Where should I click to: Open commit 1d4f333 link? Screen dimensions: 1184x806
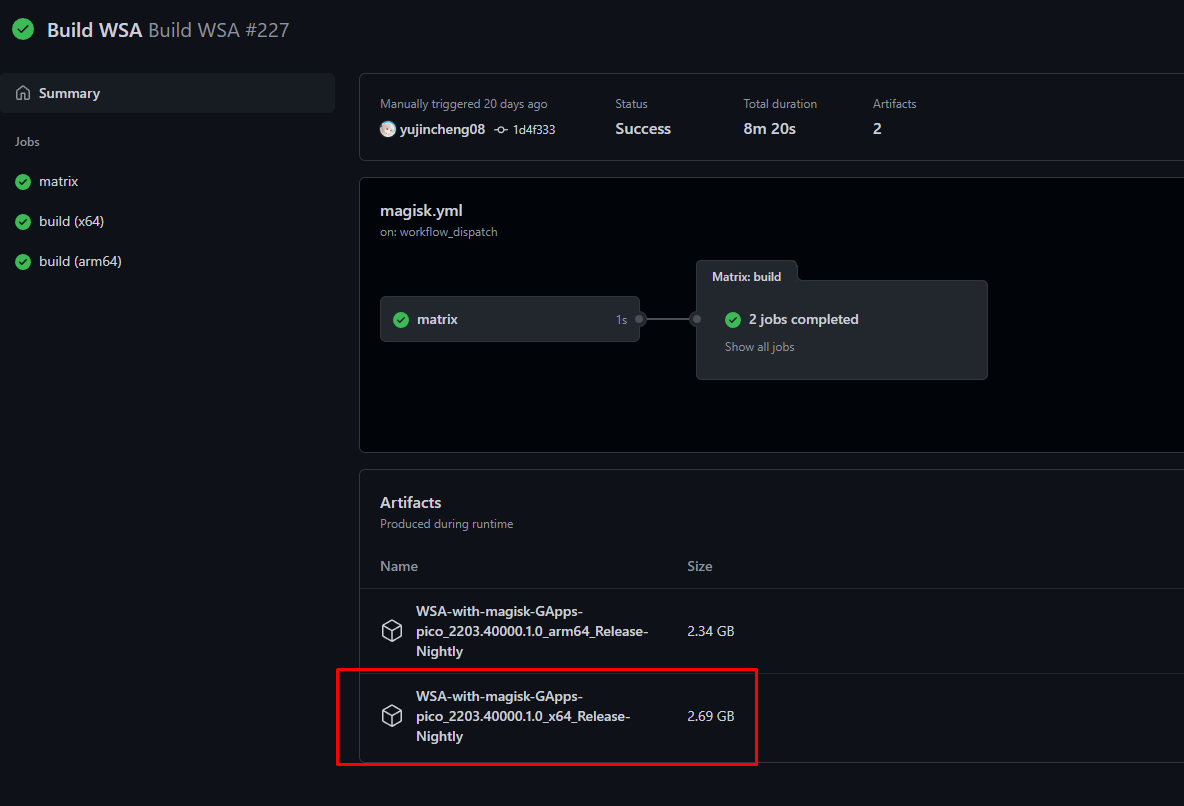click(x=534, y=129)
